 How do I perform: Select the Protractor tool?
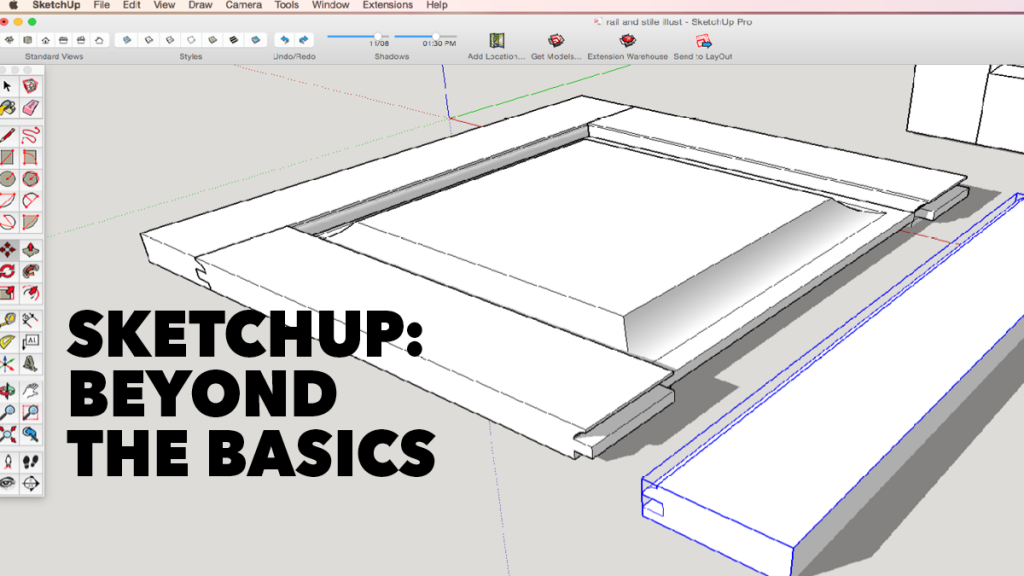tap(8, 342)
